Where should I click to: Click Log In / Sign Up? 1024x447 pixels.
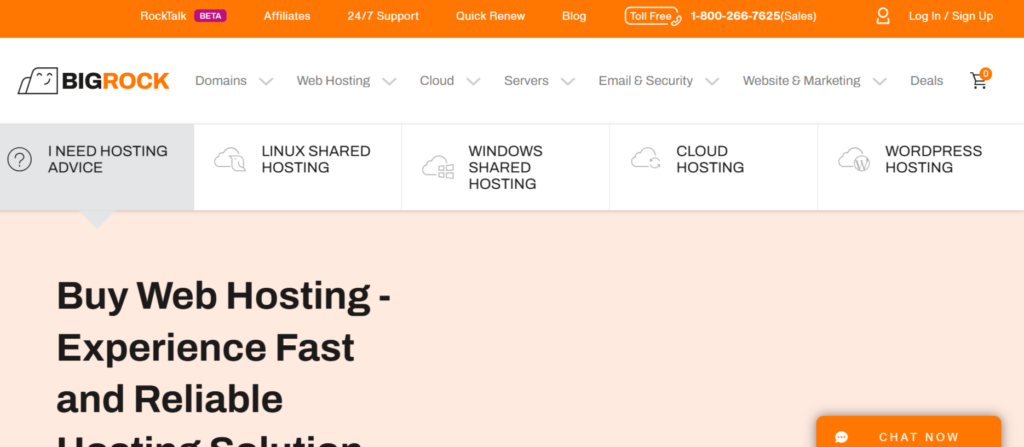[x=951, y=16]
